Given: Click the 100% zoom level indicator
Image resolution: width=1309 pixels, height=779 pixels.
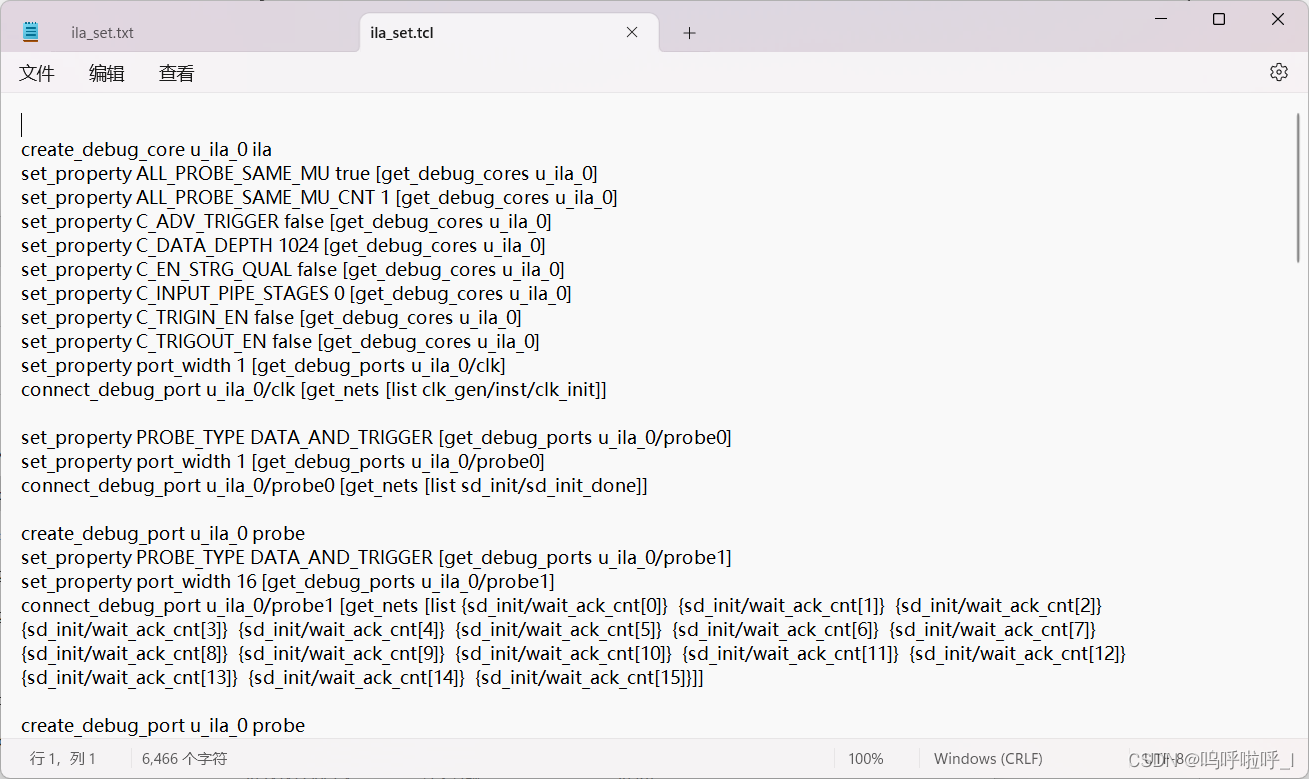Looking at the screenshot, I should 866,759.
